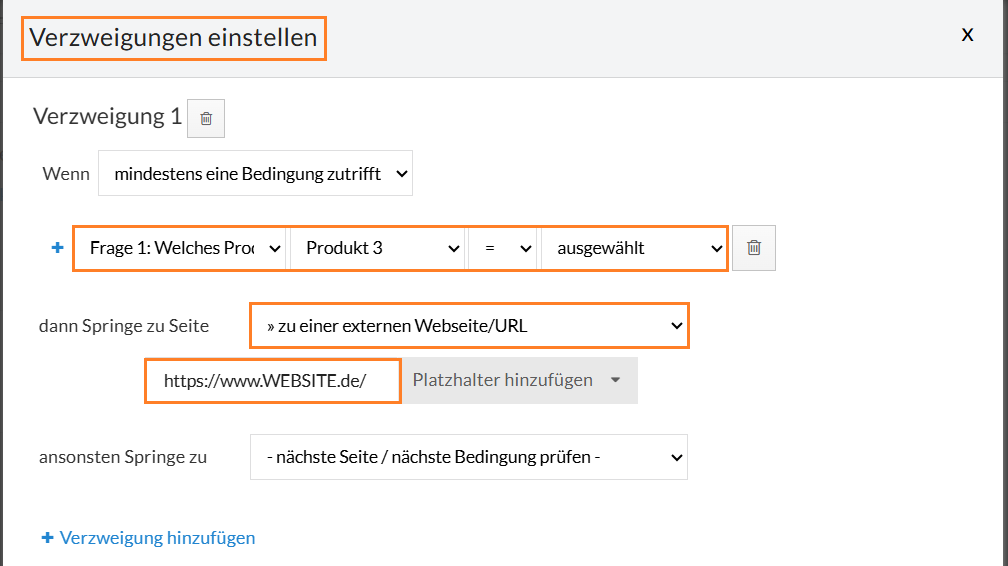Click the blue plus icon to add a condition
This screenshot has width=1008, height=566.
pos(57,248)
